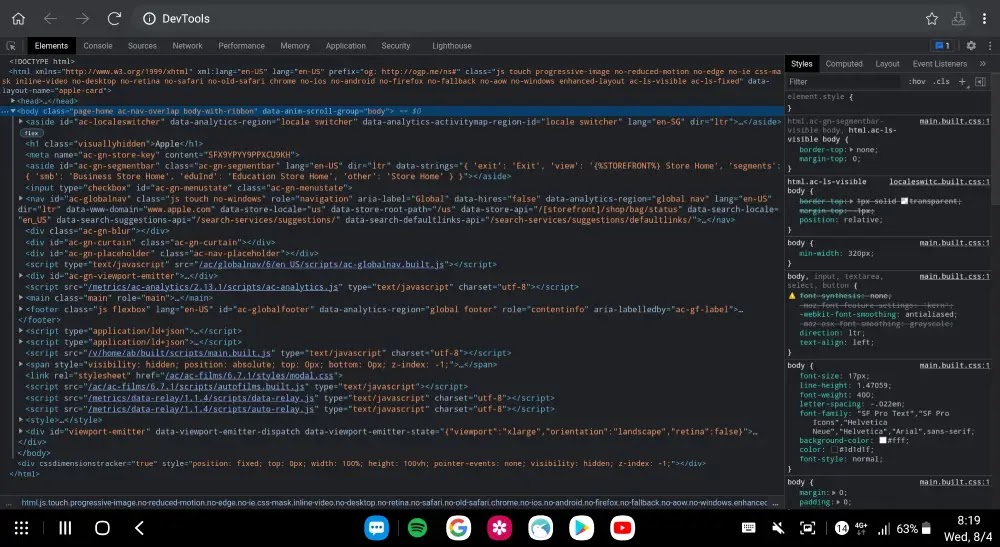Click the #fff background-color swatch
Image resolution: width=1000 pixels, height=547 pixels.
coord(883,440)
